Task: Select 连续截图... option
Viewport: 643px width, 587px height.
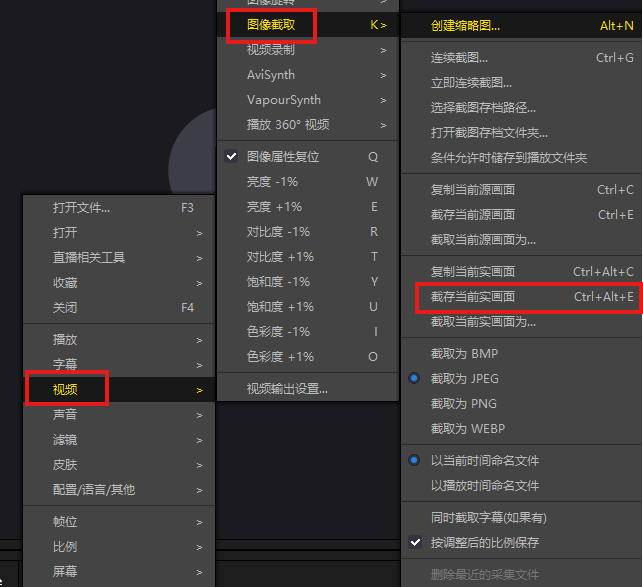Action: point(521,58)
